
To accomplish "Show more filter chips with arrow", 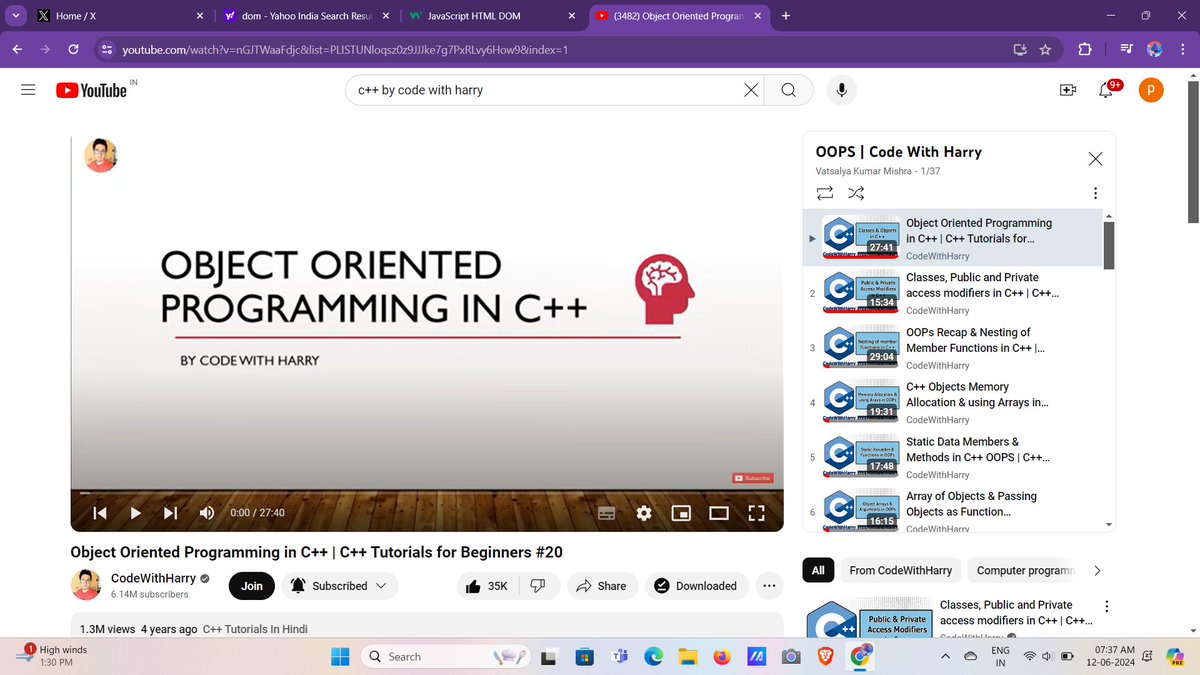I will [1097, 570].
